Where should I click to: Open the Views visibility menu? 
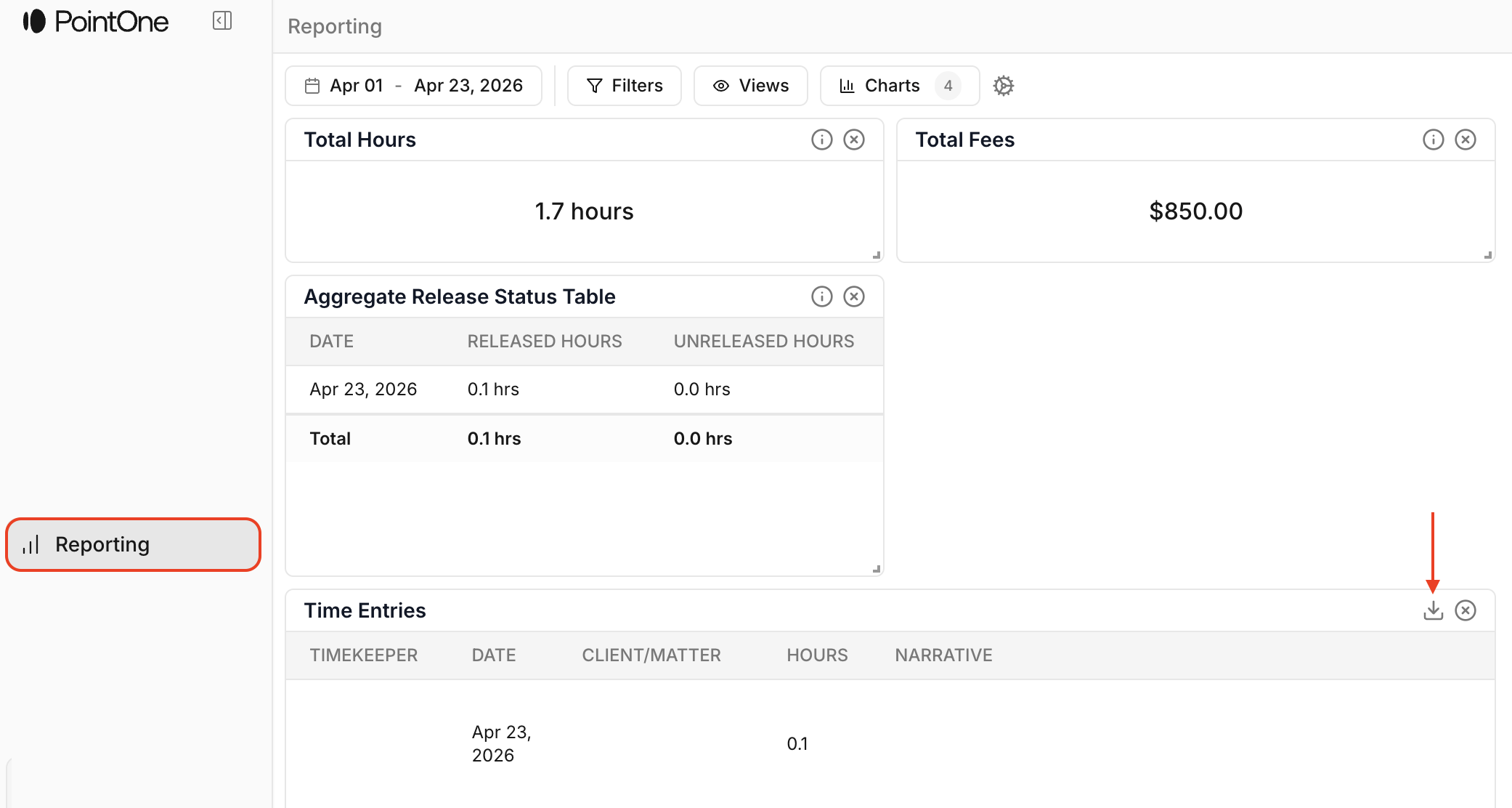[751, 86]
